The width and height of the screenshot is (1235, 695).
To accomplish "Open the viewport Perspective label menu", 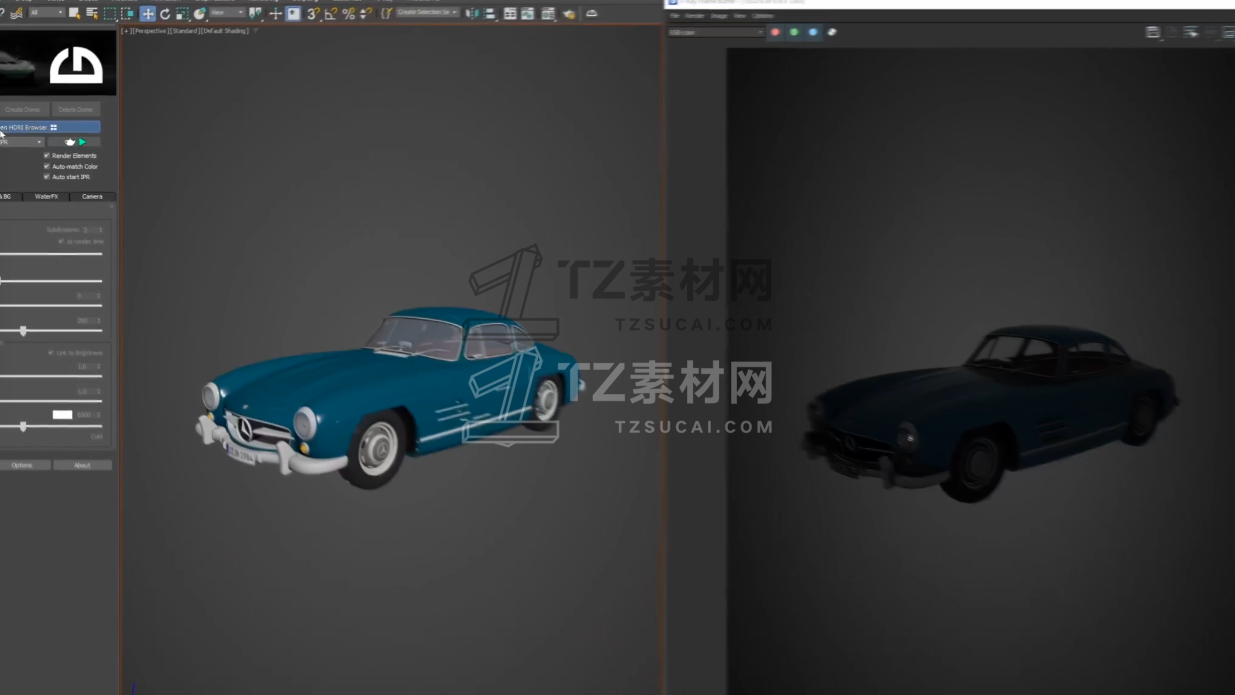I will click(151, 31).
